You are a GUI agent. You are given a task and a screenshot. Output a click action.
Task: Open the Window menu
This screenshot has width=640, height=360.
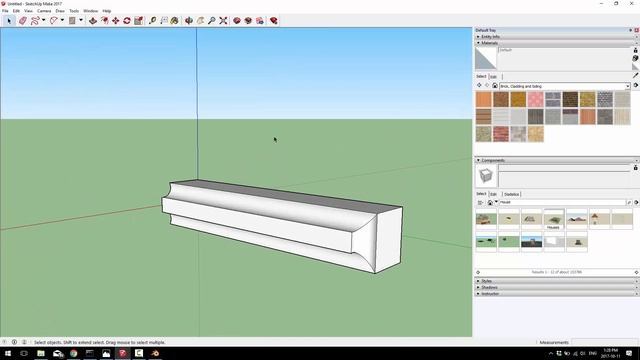pyautogui.click(x=91, y=11)
